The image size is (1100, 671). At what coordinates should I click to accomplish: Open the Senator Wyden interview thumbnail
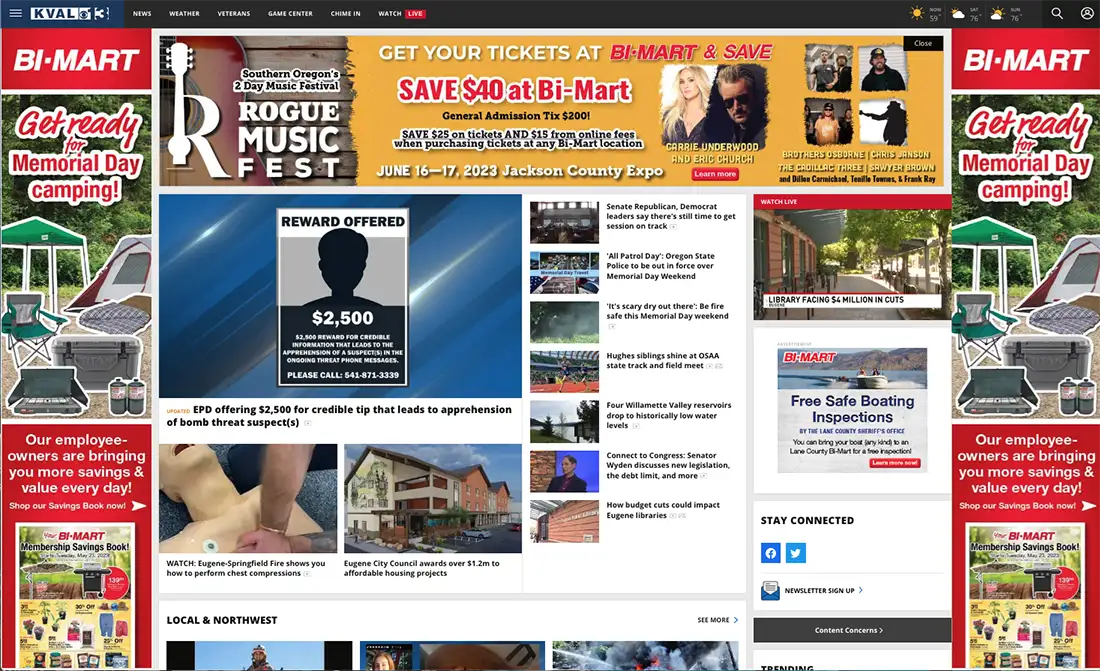(x=564, y=472)
